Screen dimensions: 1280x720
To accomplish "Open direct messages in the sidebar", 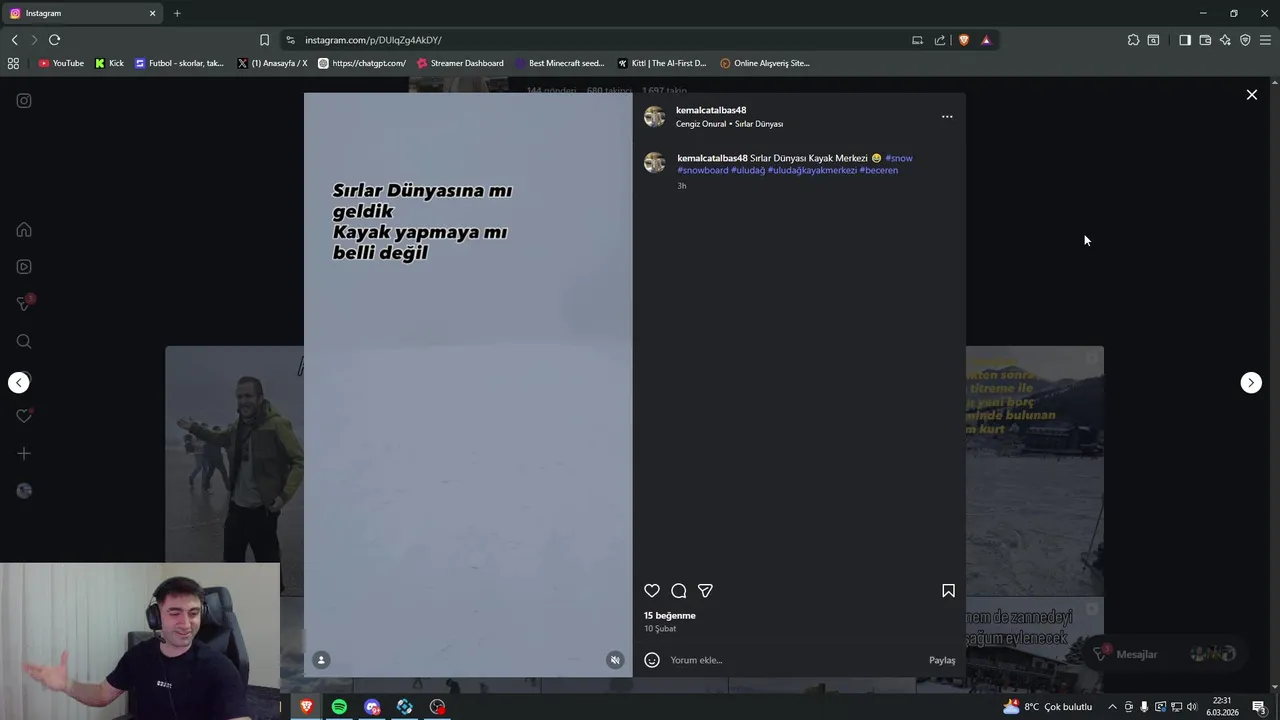I will pyautogui.click(x=24, y=304).
